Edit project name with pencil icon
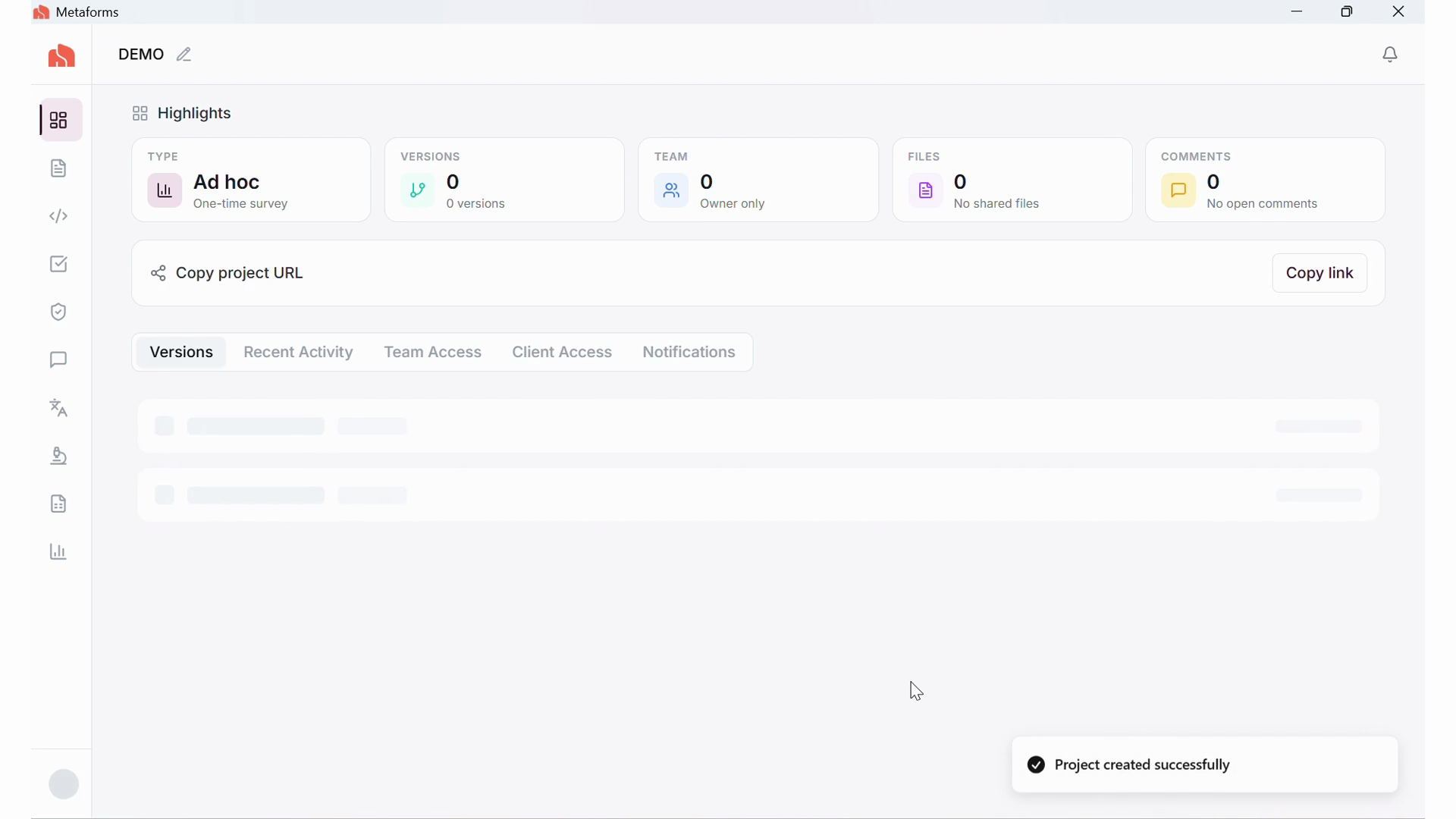The height and width of the screenshot is (819, 1456). coord(184,55)
